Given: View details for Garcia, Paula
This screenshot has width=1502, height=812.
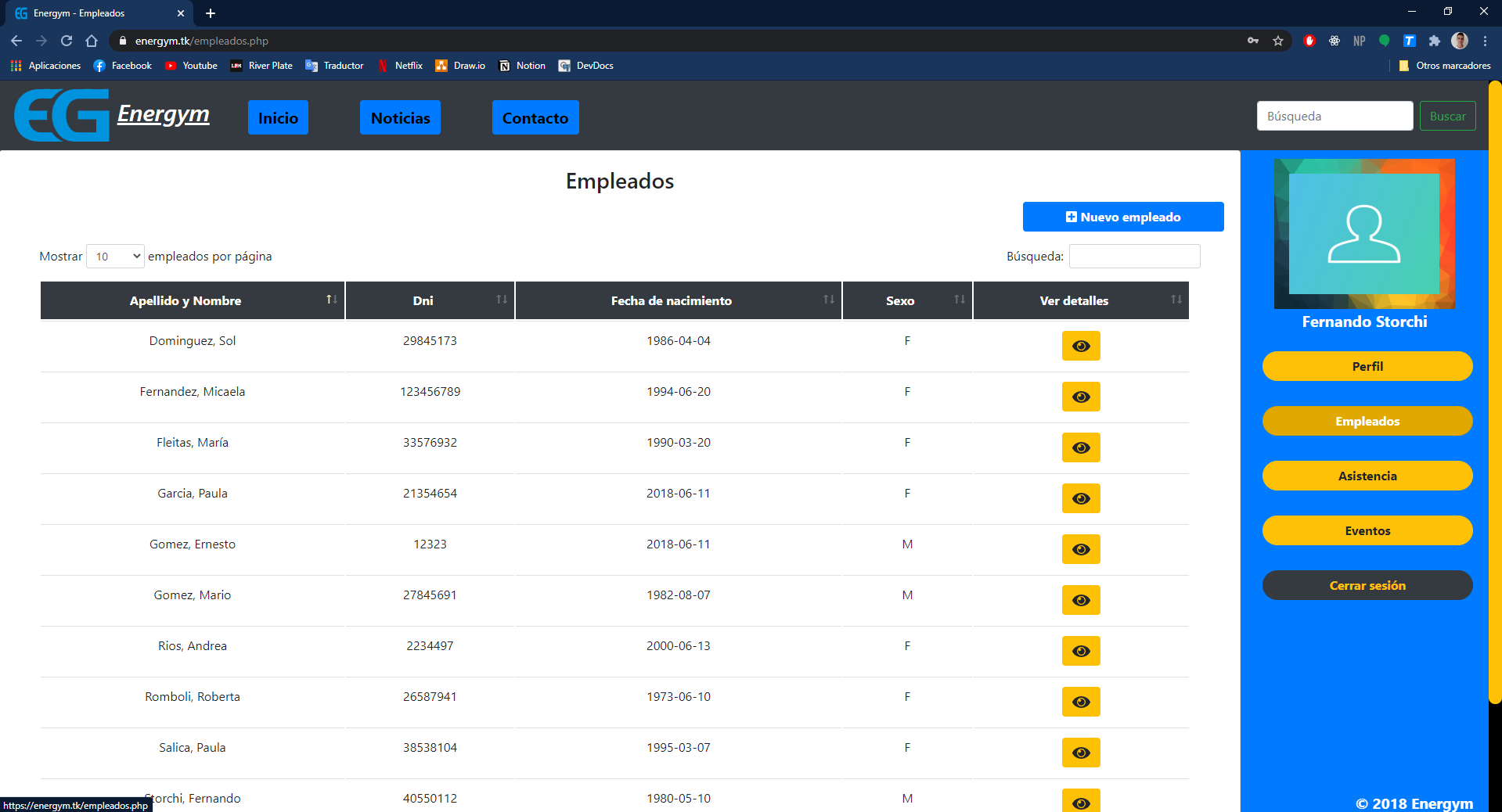Looking at the screenshot, I should click(x=1081, y=498).
